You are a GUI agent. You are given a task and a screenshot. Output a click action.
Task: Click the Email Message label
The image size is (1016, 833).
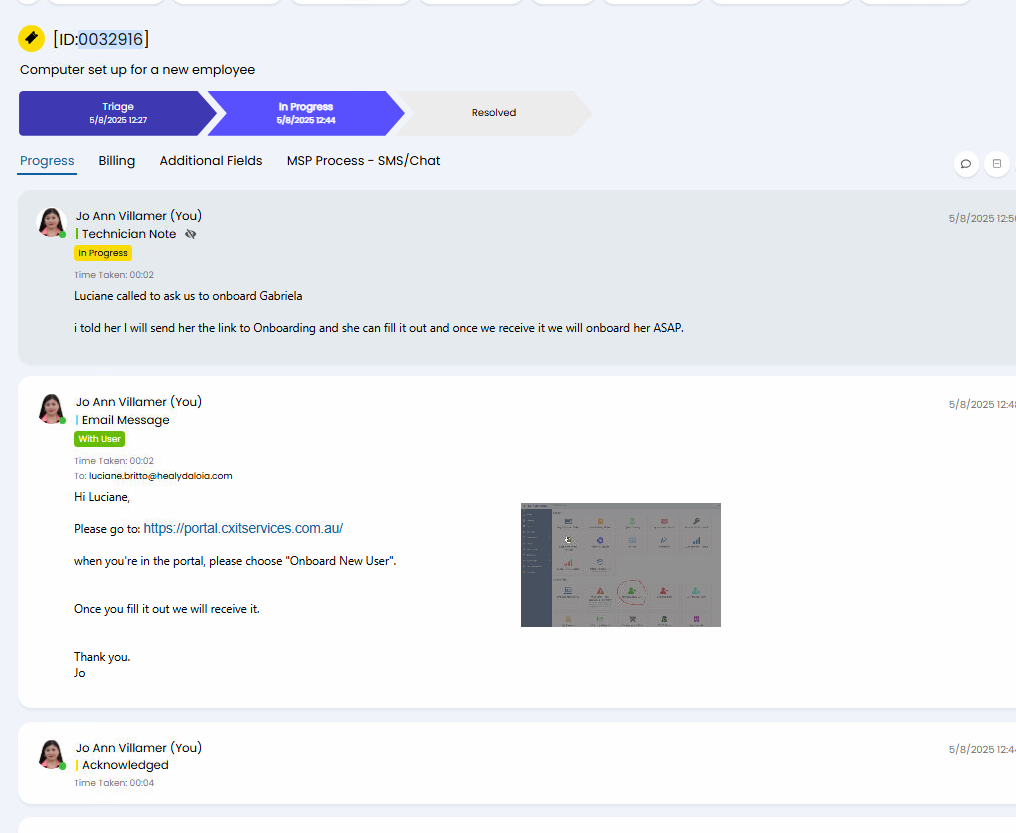pyautogui.click(x=125, y=420)
